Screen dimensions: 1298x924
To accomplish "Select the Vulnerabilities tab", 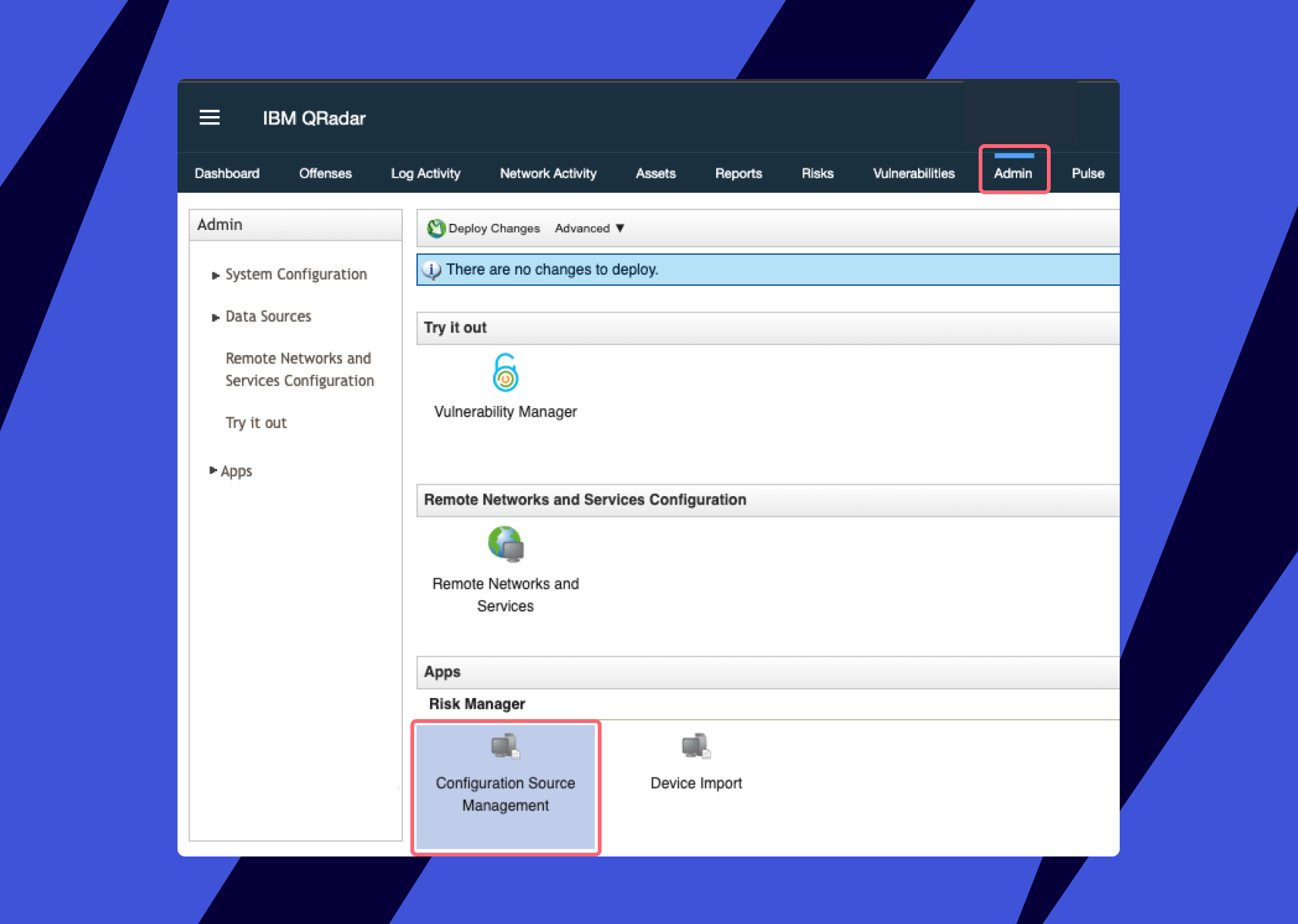I will [x=913, y=174].
